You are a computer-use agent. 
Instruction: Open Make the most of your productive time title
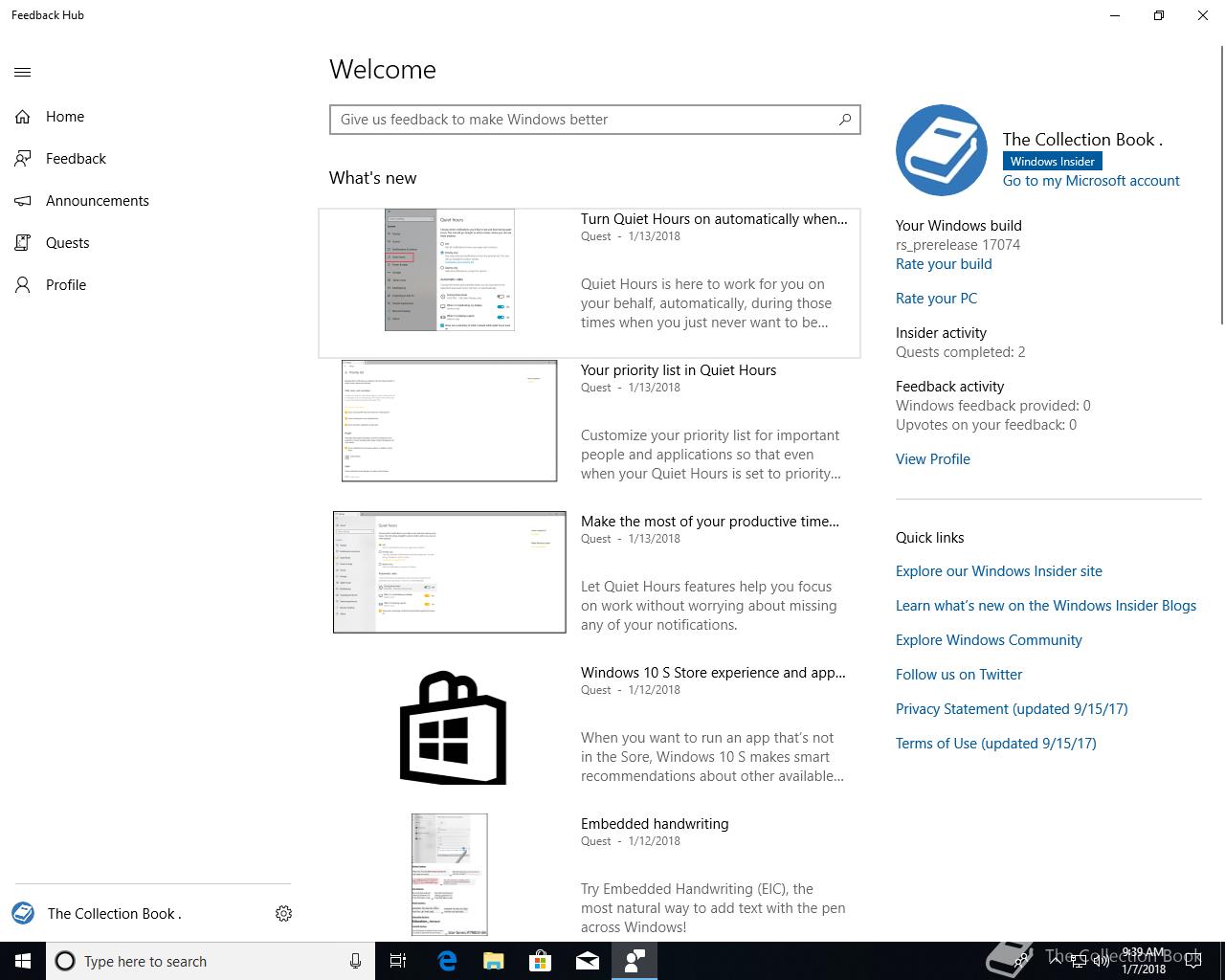(x=710, y=522)
